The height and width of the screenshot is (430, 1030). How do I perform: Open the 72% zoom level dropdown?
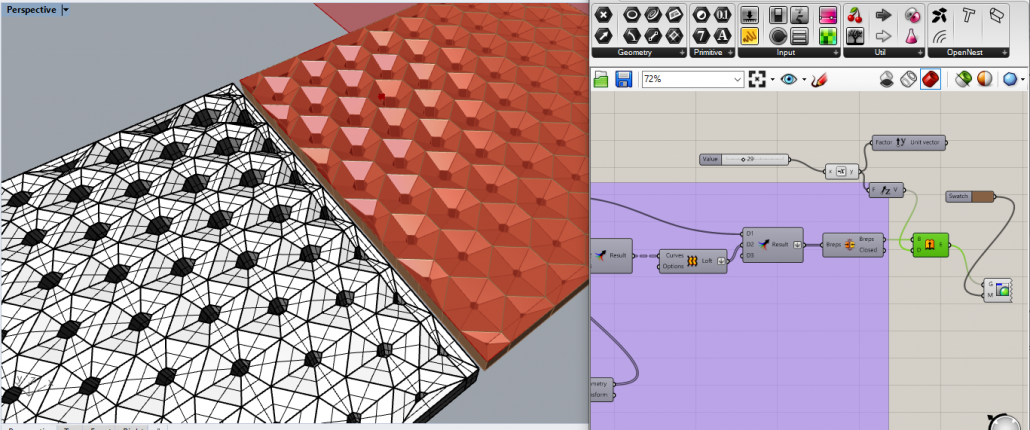pos(738,79)
